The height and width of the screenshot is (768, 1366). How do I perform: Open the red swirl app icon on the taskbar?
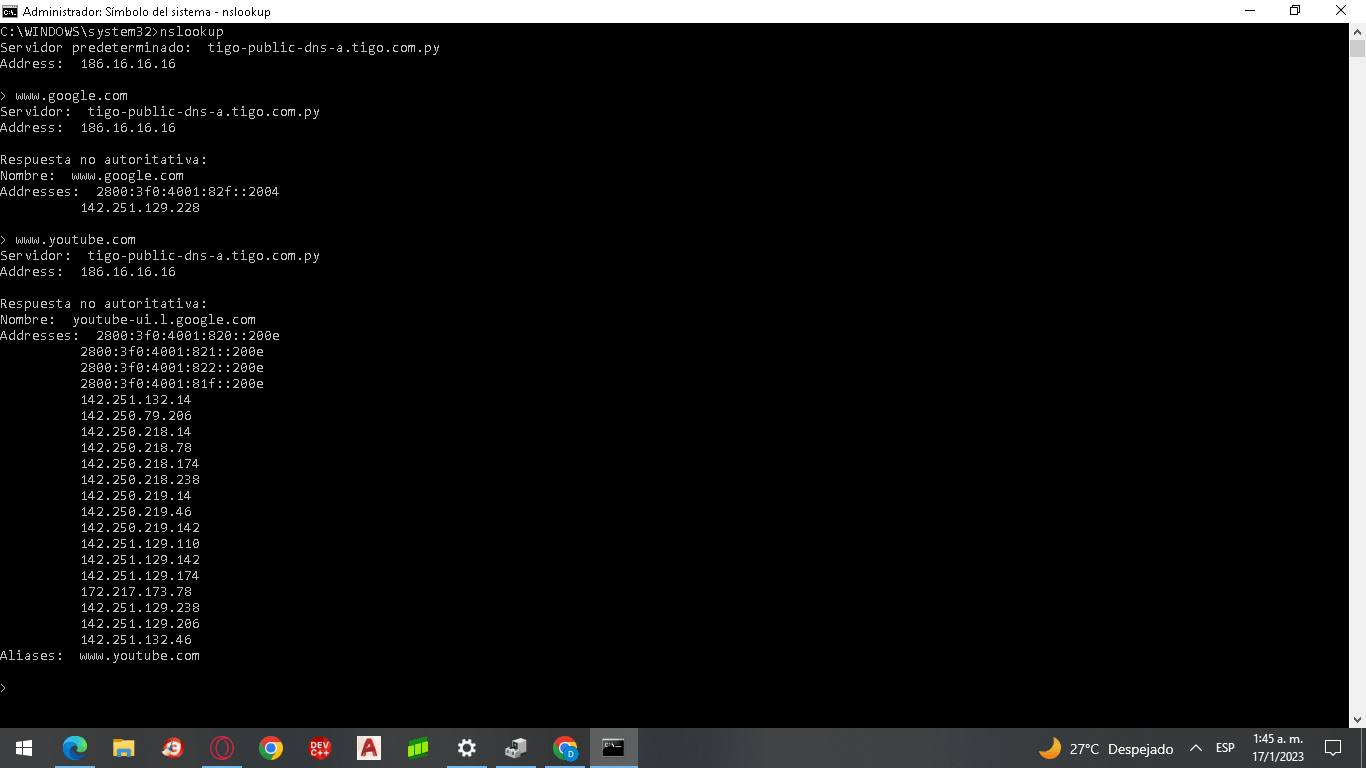[x=173, y=748]
